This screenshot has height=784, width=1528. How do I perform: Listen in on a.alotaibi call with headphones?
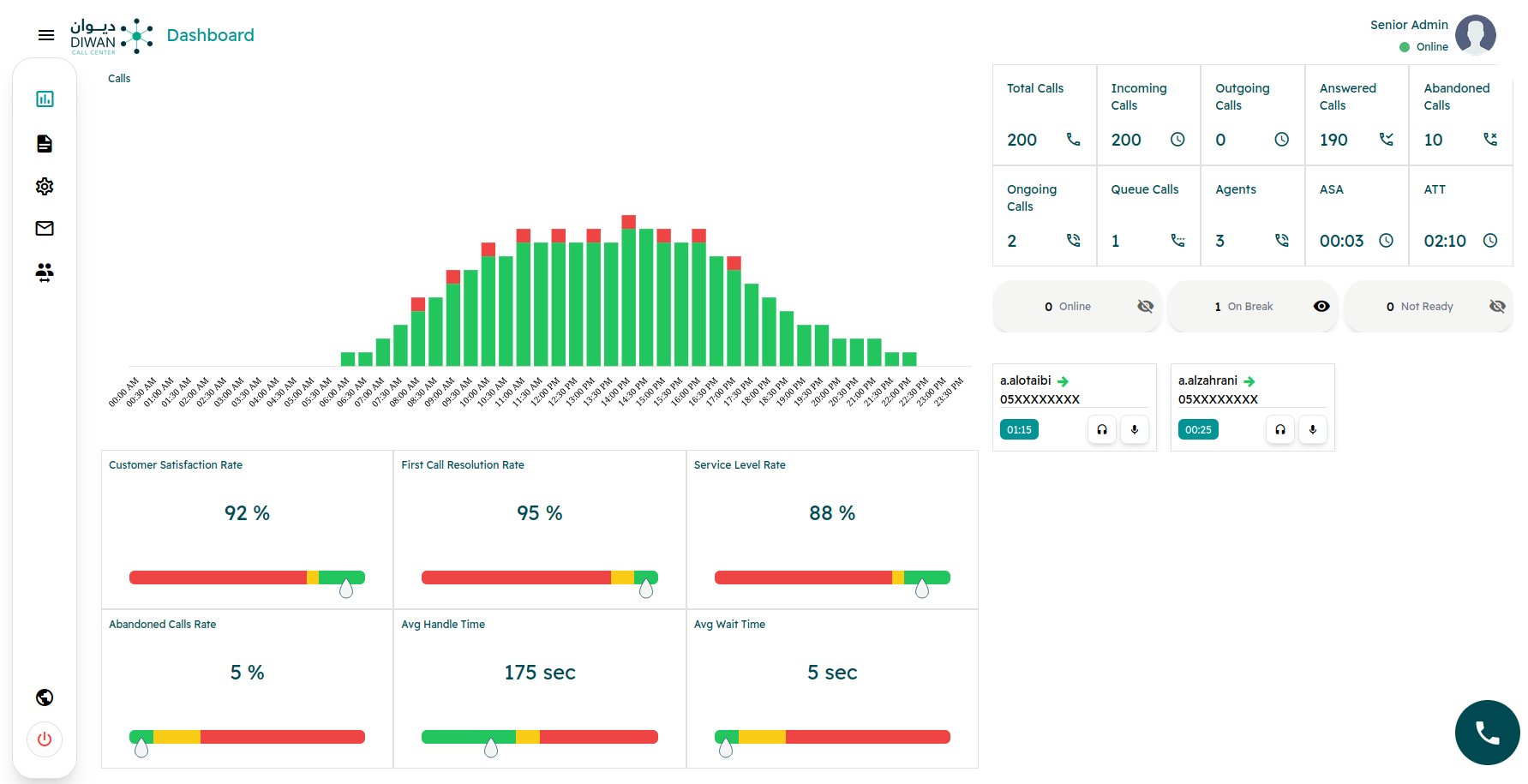[1102, 429]
